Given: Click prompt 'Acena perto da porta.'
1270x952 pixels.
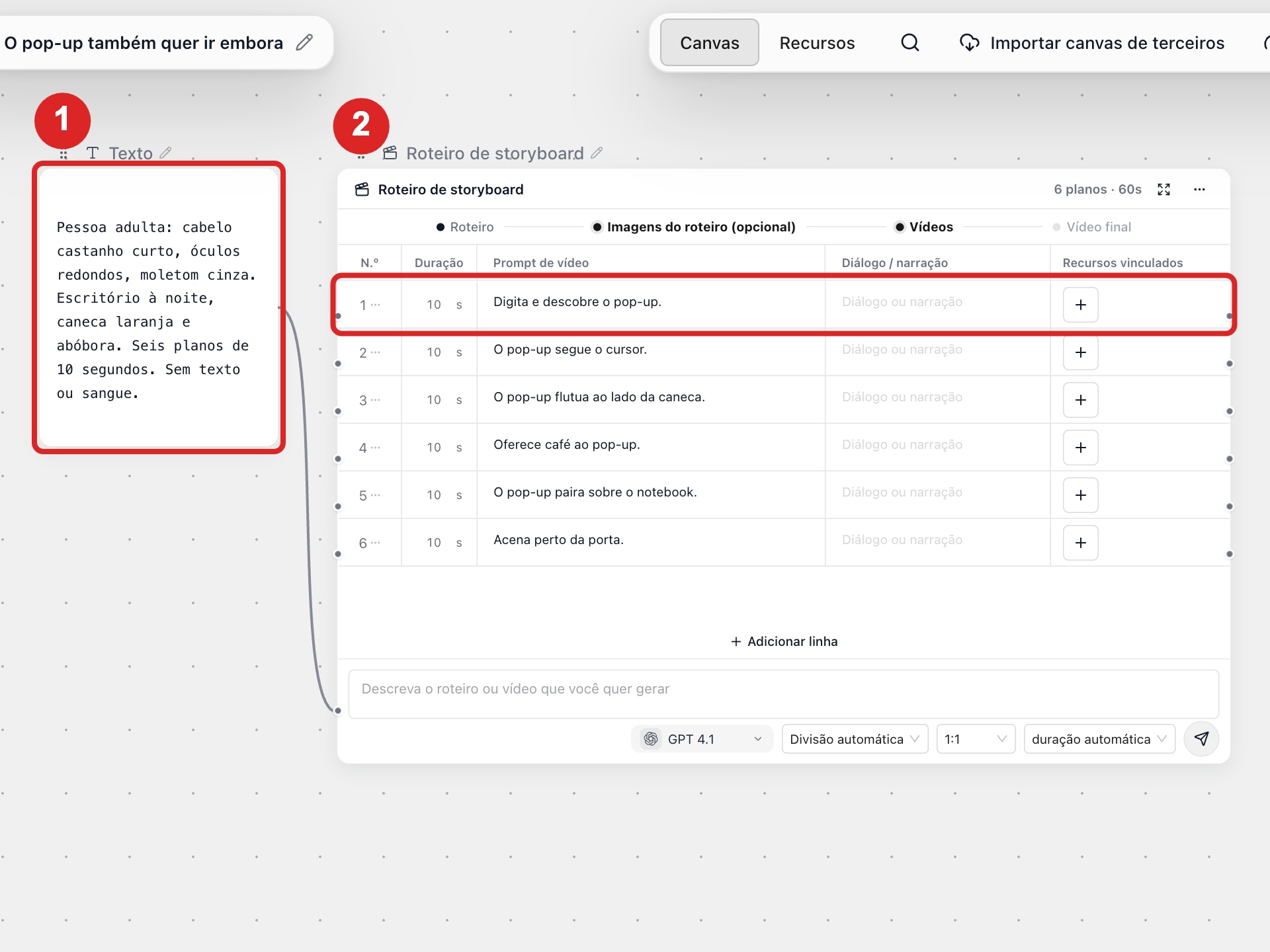Looking at the screenshot, I should 559,539.
